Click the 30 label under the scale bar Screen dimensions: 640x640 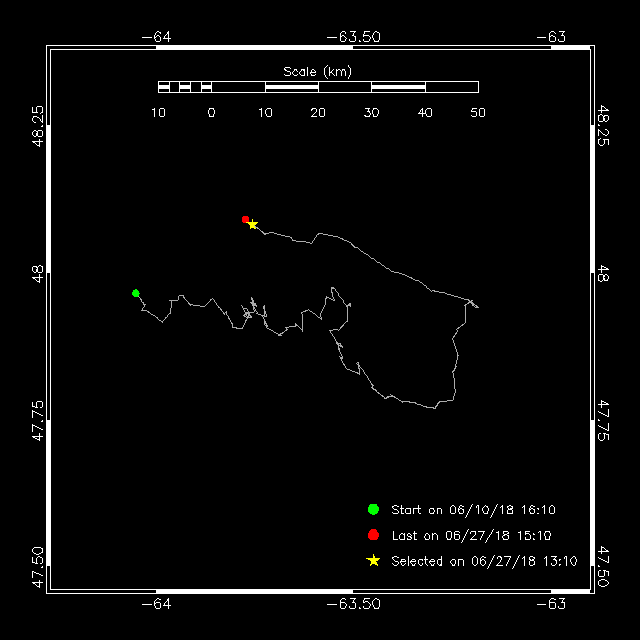371,113
